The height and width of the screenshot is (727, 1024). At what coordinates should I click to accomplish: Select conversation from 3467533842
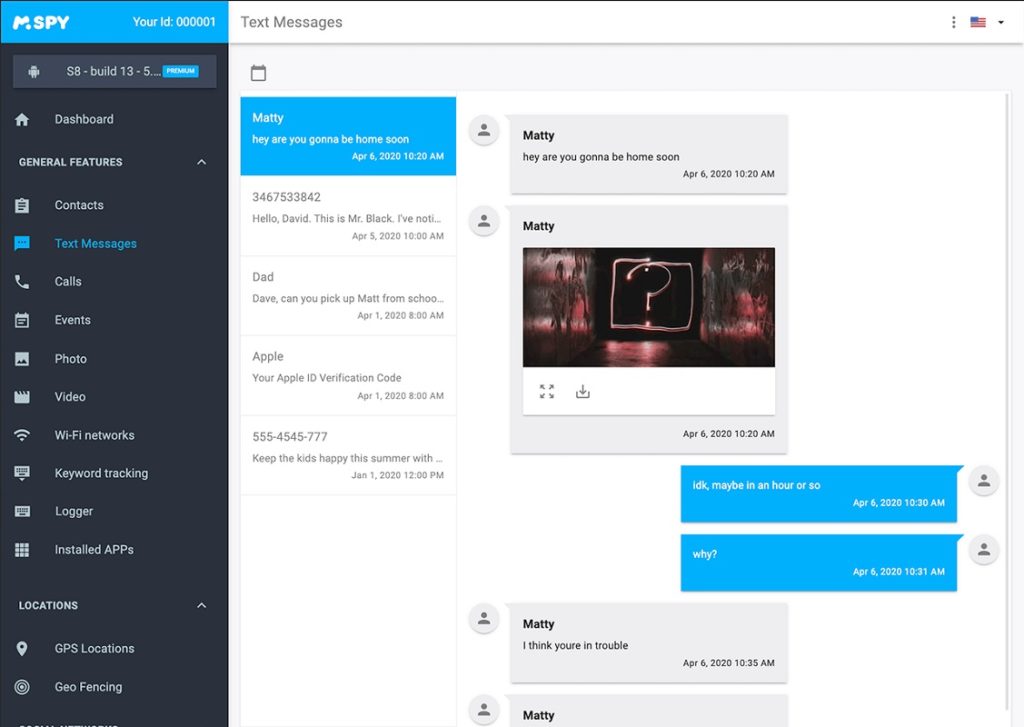(348, 216)
